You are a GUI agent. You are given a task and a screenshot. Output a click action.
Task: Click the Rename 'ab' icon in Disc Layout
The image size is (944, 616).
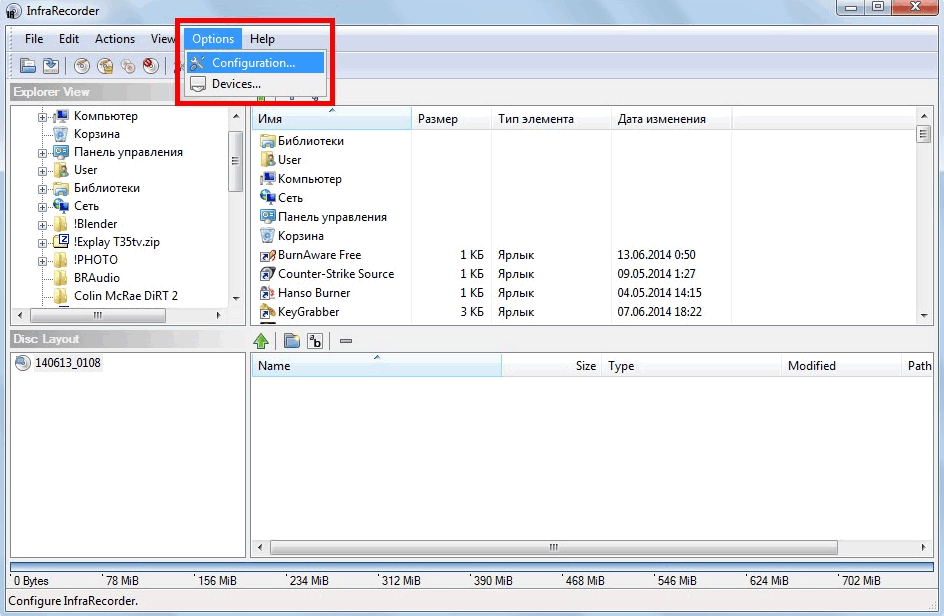point(315,341)
